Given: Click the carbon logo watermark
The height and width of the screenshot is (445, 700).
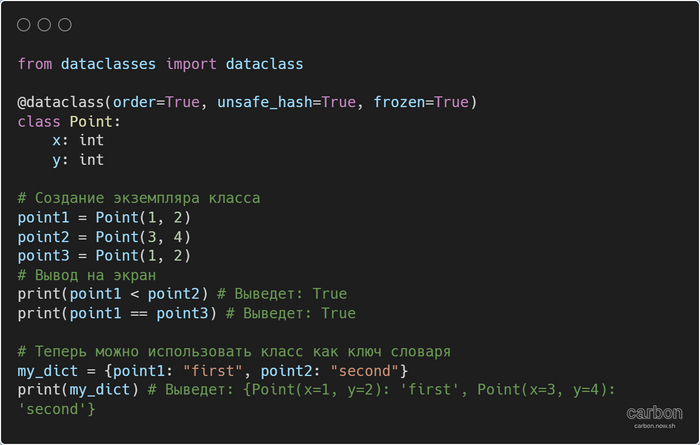Looking at the screenshot, I should [x=654, y=412].
